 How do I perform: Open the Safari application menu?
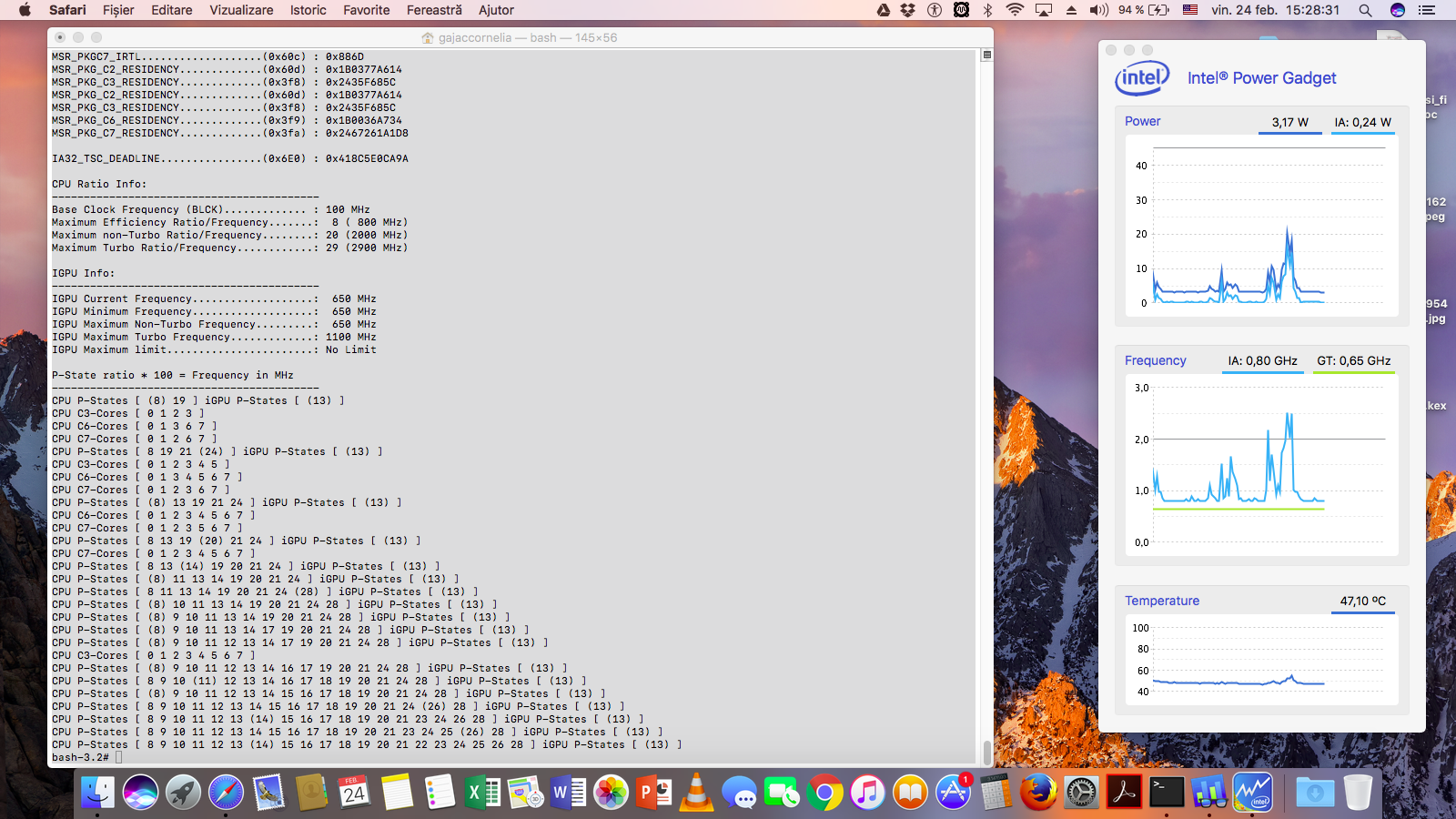tap(67, 10)
